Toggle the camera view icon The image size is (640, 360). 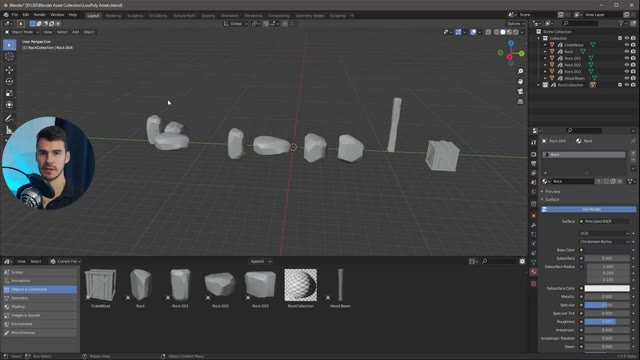coord(520,91)
